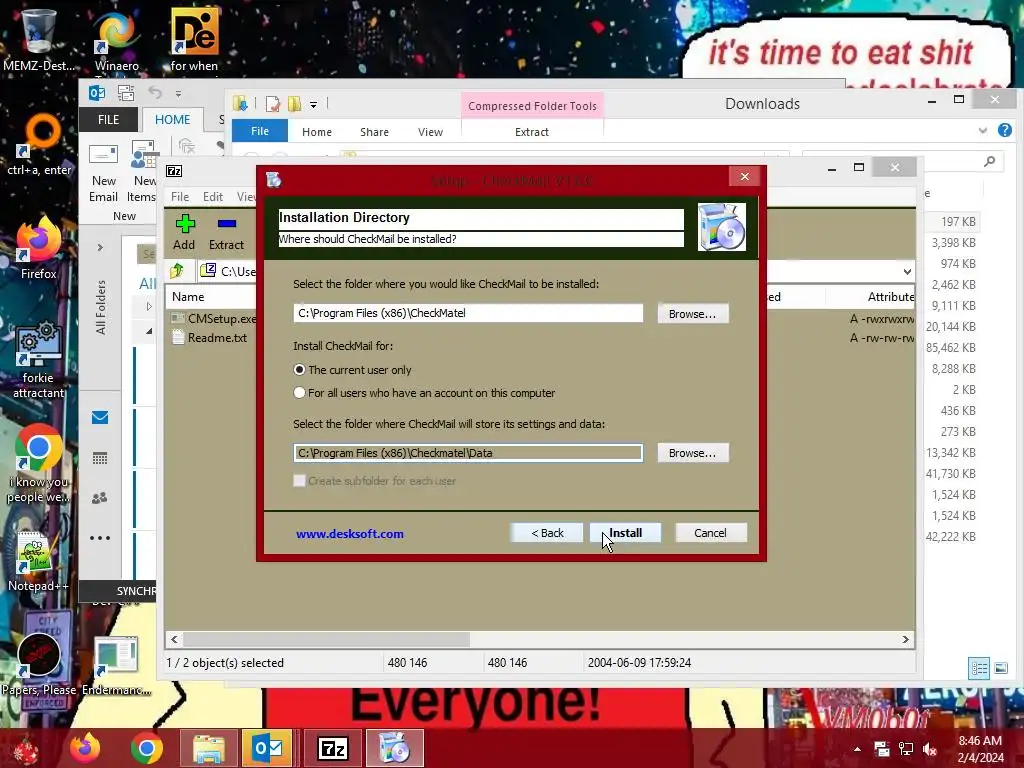The image size is (1024, 768).
Task: Click the Outlook more navigation options dots
Action: (100, 538)
